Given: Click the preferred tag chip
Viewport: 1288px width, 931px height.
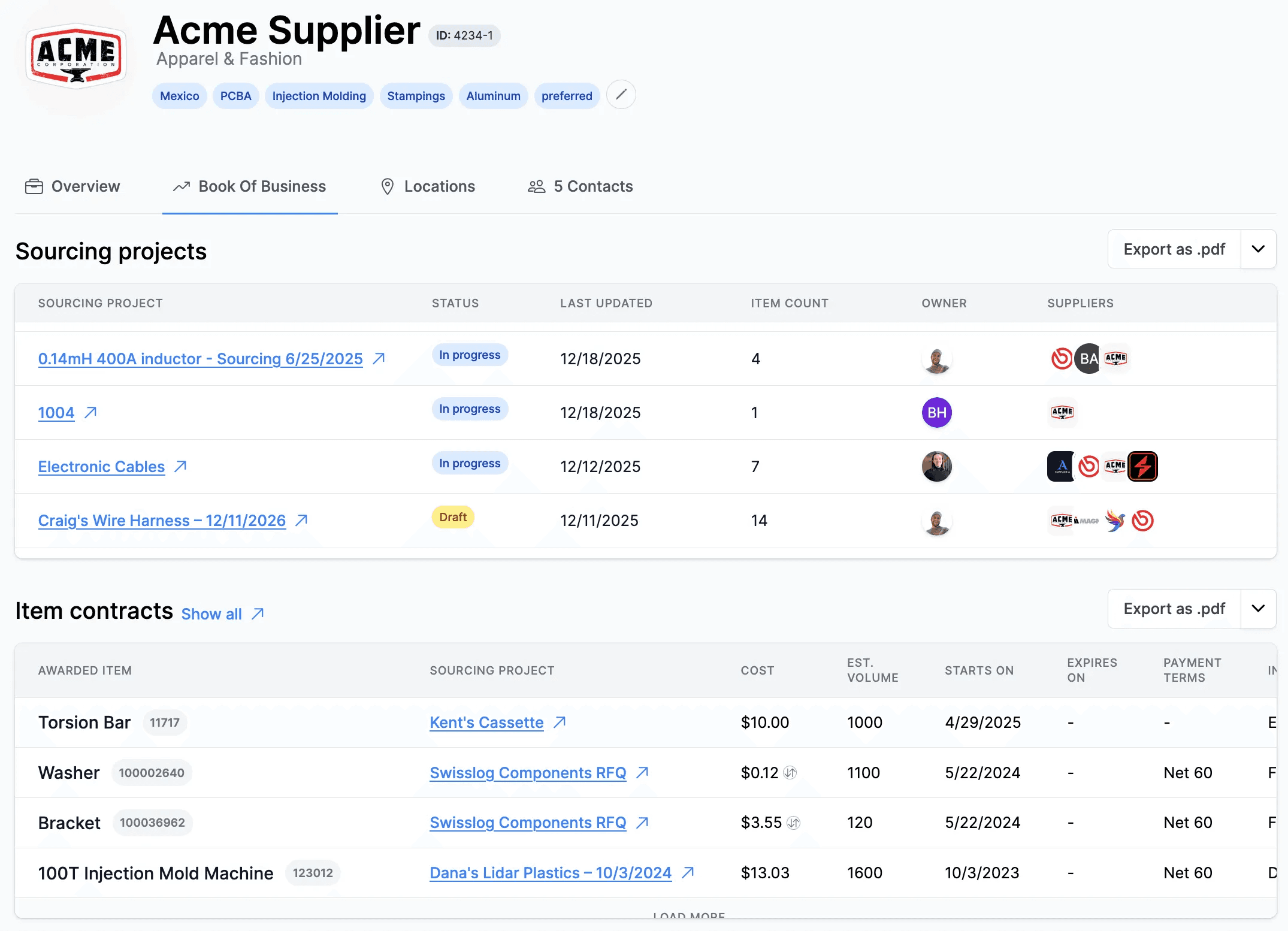Looking at the screenshot, I should [x=566, y=96].
